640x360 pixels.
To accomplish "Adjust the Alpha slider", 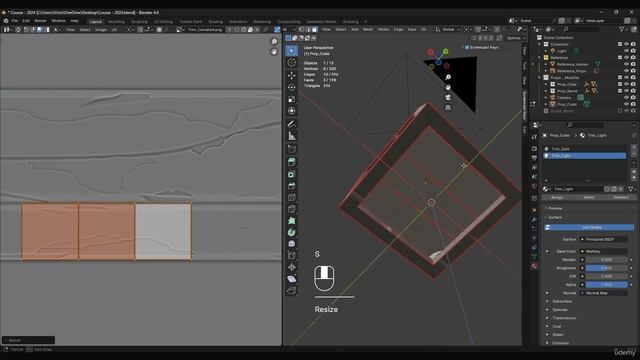I will coord(606,284).
